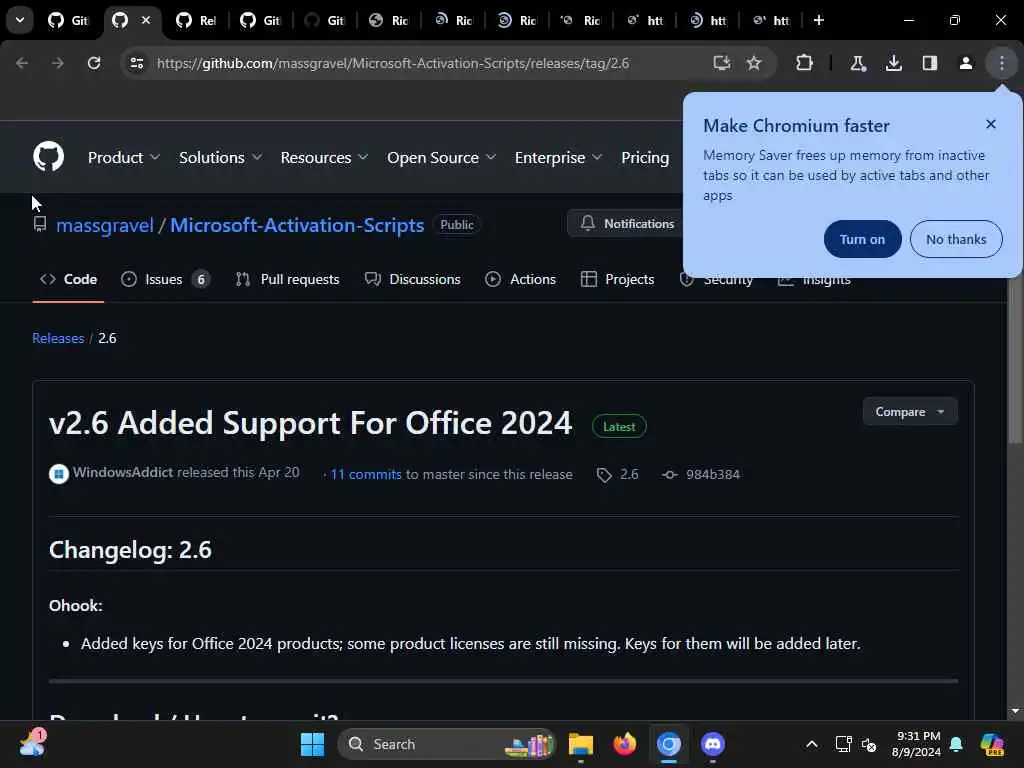This screenshot has height=768, width=1024.
Task: Switch to the Discussions tab
Action: tap(412, 280)
